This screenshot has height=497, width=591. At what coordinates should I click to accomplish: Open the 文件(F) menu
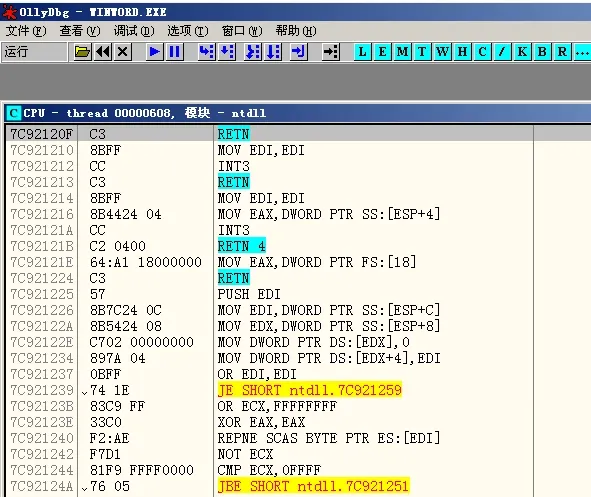click(26, 31)
